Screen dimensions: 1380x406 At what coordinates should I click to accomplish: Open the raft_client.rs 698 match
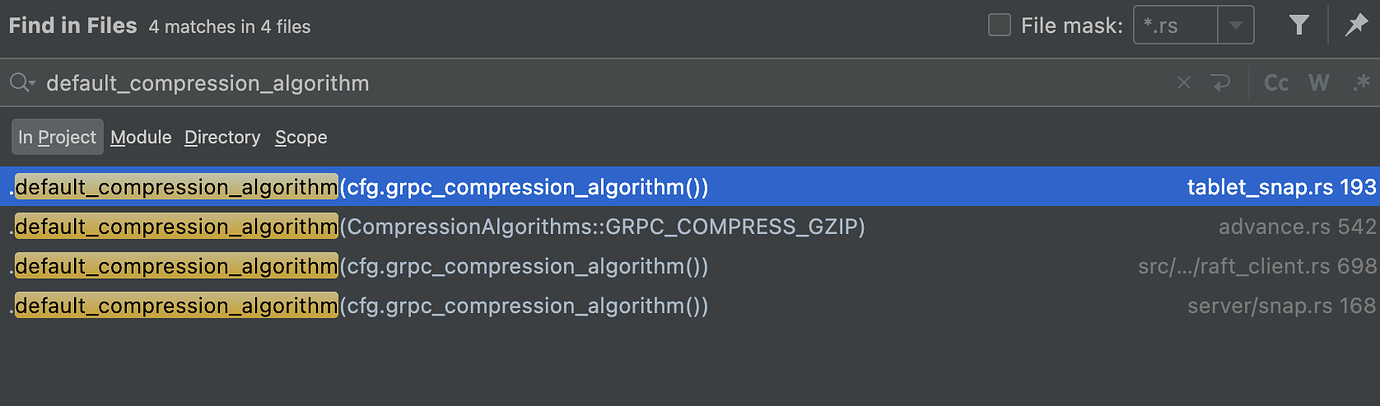[x=690, y=267]
